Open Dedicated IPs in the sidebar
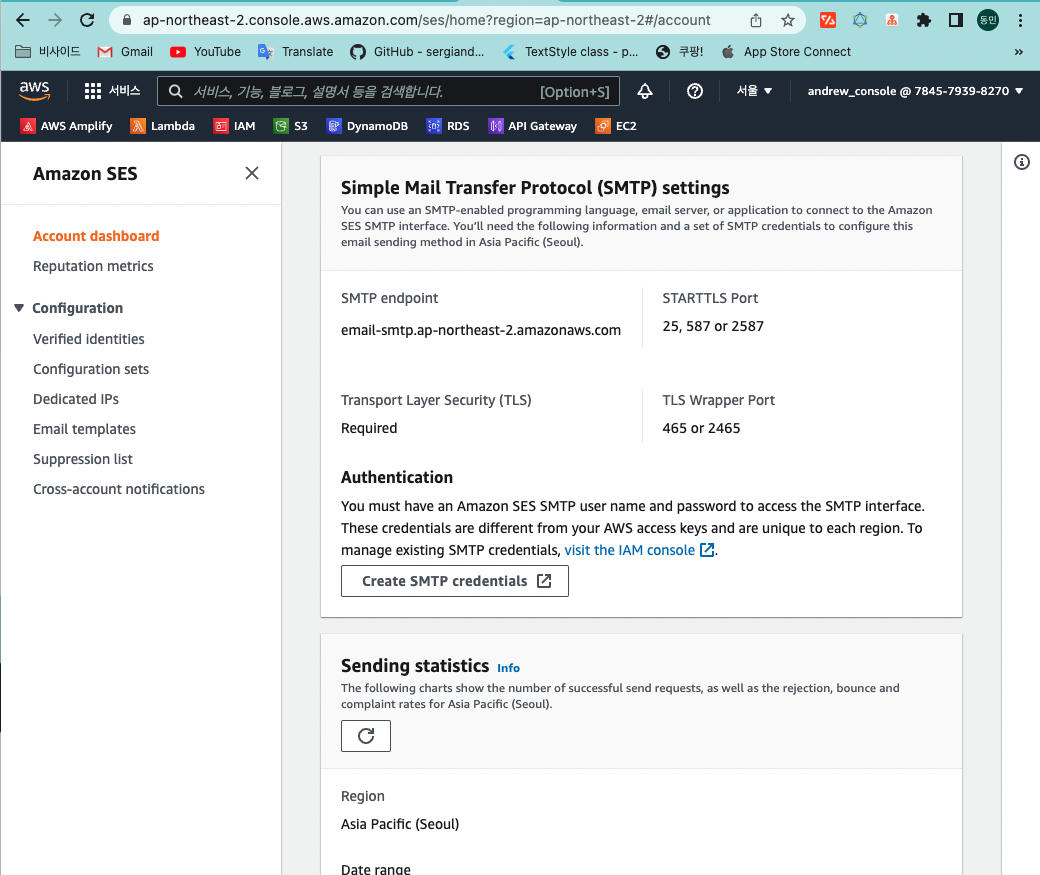Viewport: 1040px width, 875px height. [76, 399]
